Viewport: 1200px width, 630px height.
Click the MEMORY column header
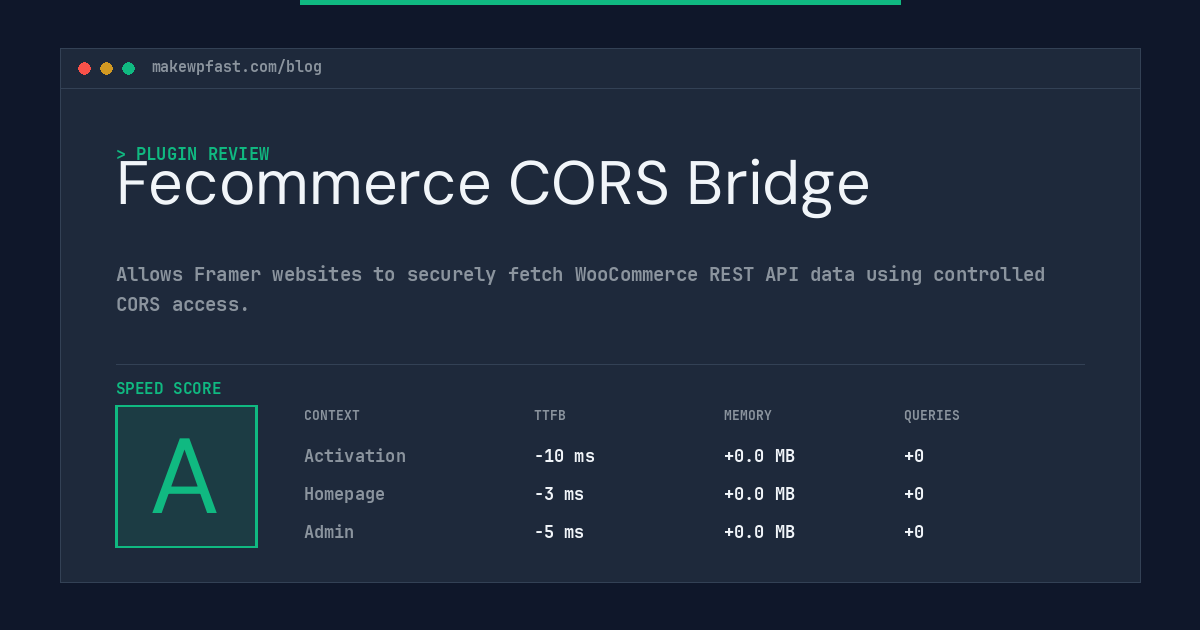[x=748, y=416]
